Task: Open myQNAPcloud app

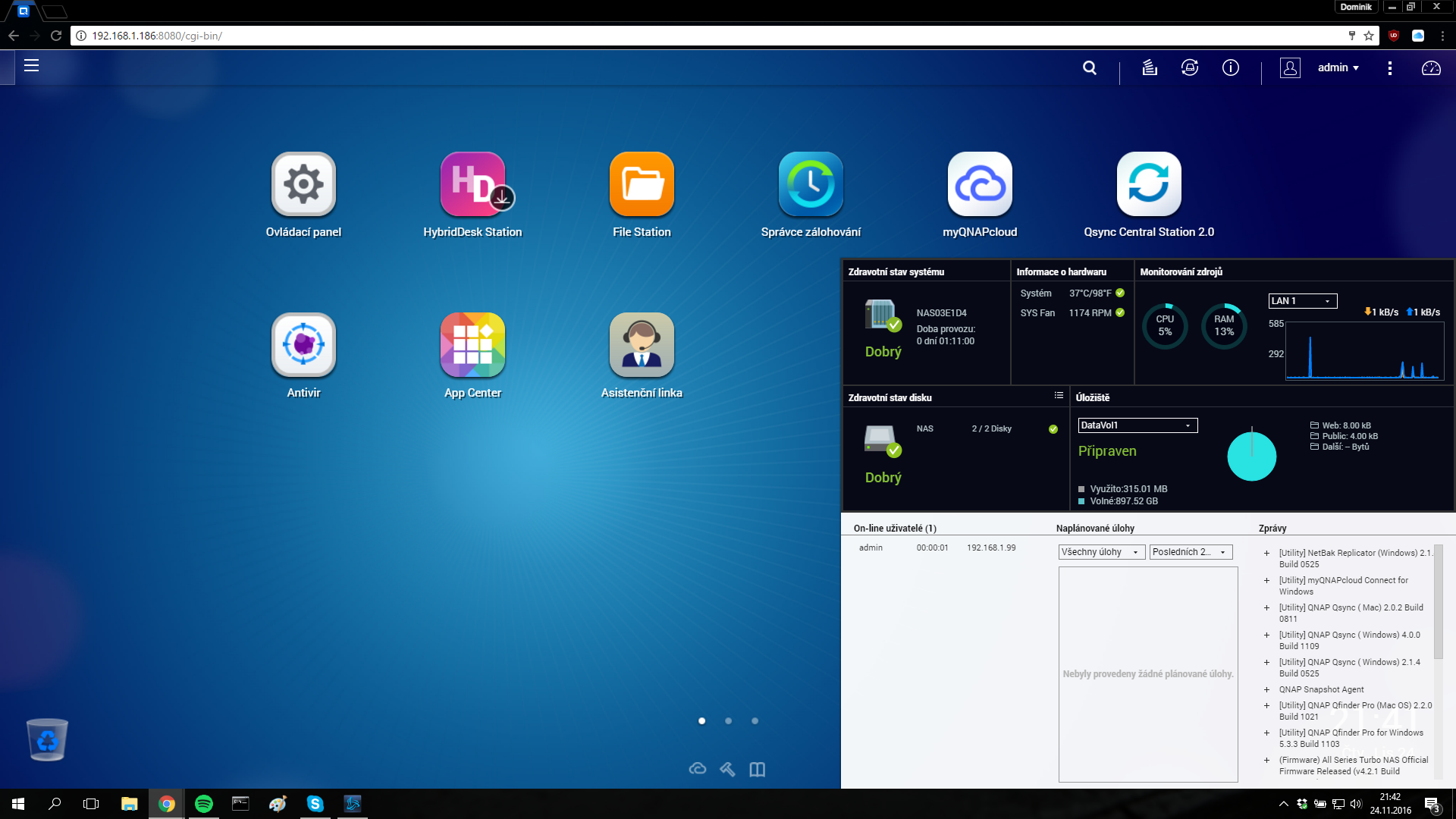Action: pyautogui.click(x=980, y=184)
